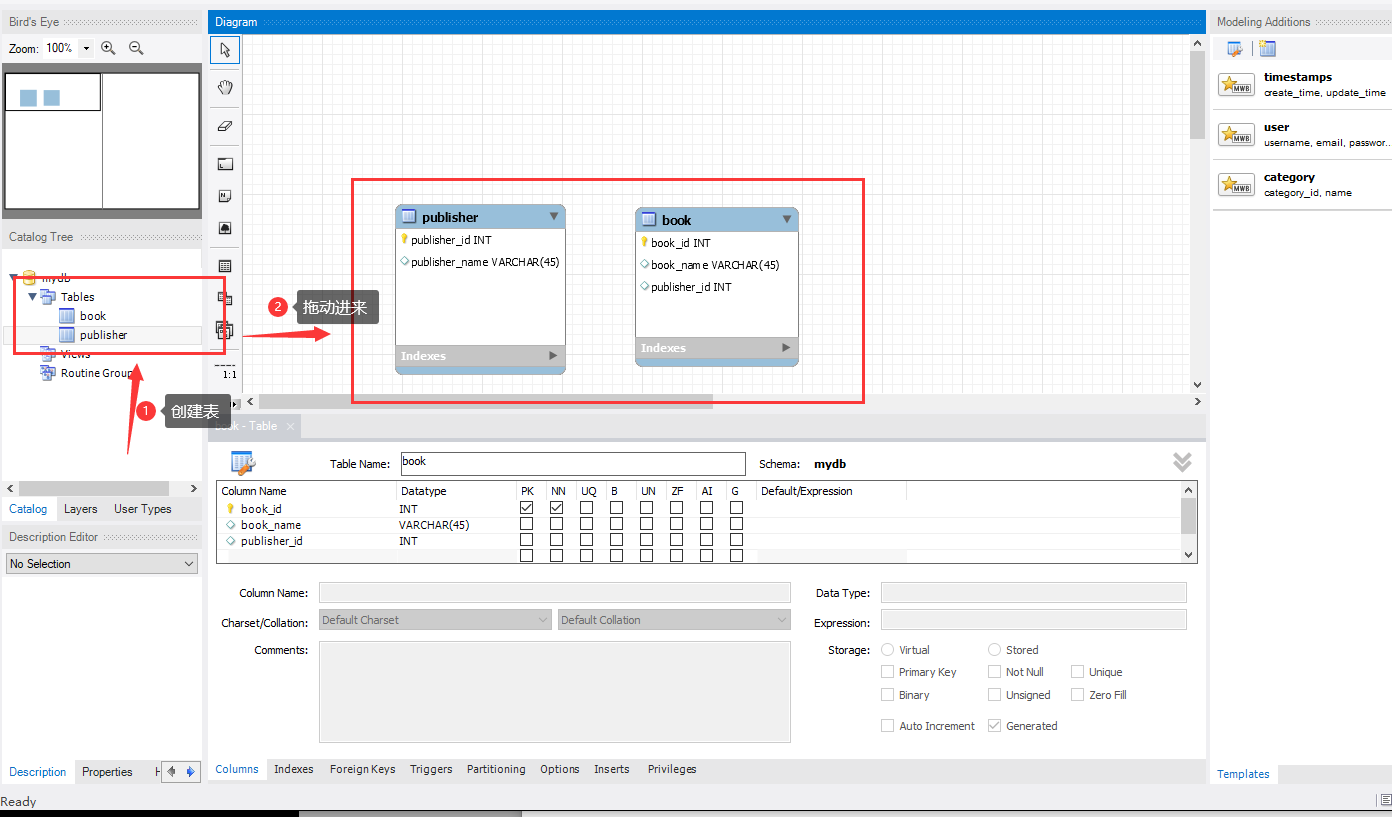Open the Default Charset dropdown
1392x817 pixels.
click(x=434, y=619)
